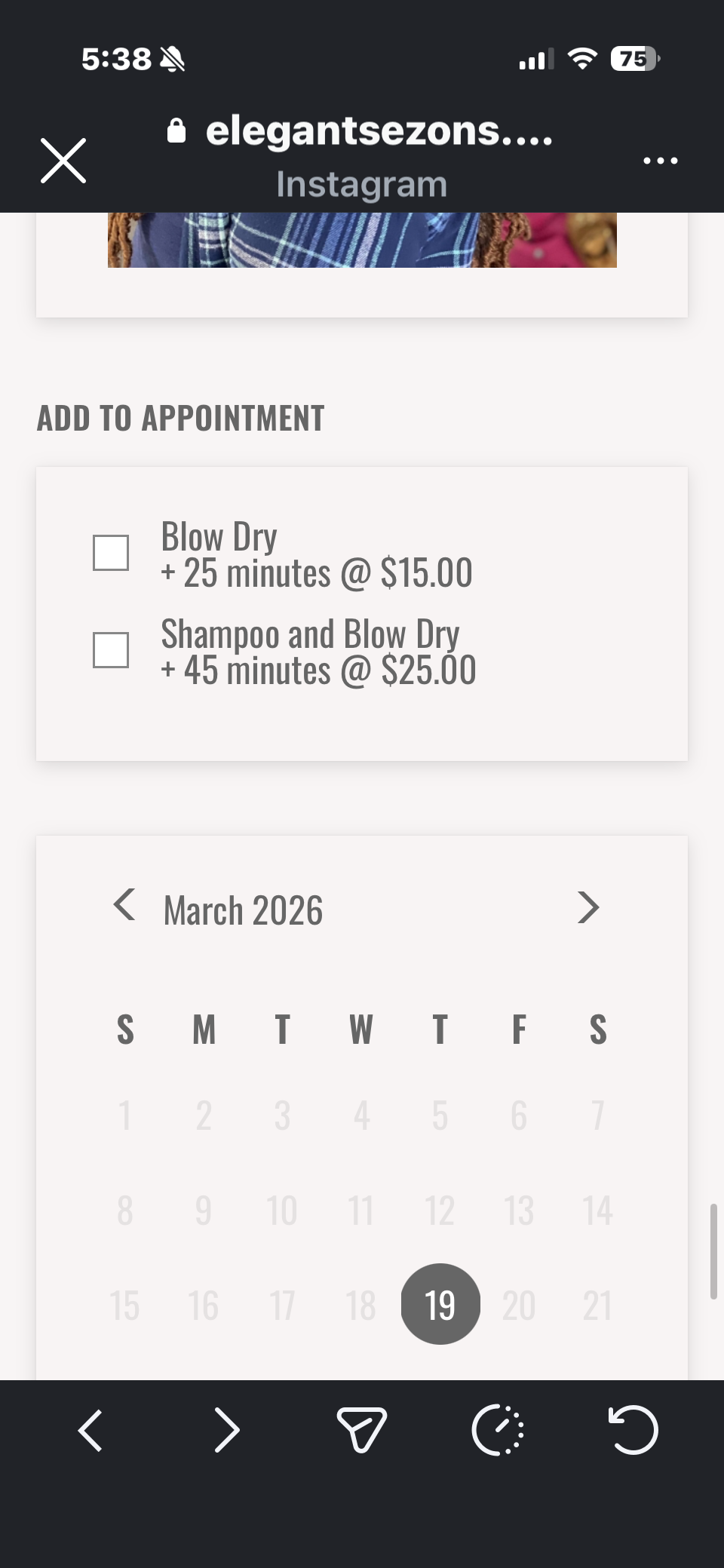Tap the stylist photo thumbnail

[x=362, y=240]
